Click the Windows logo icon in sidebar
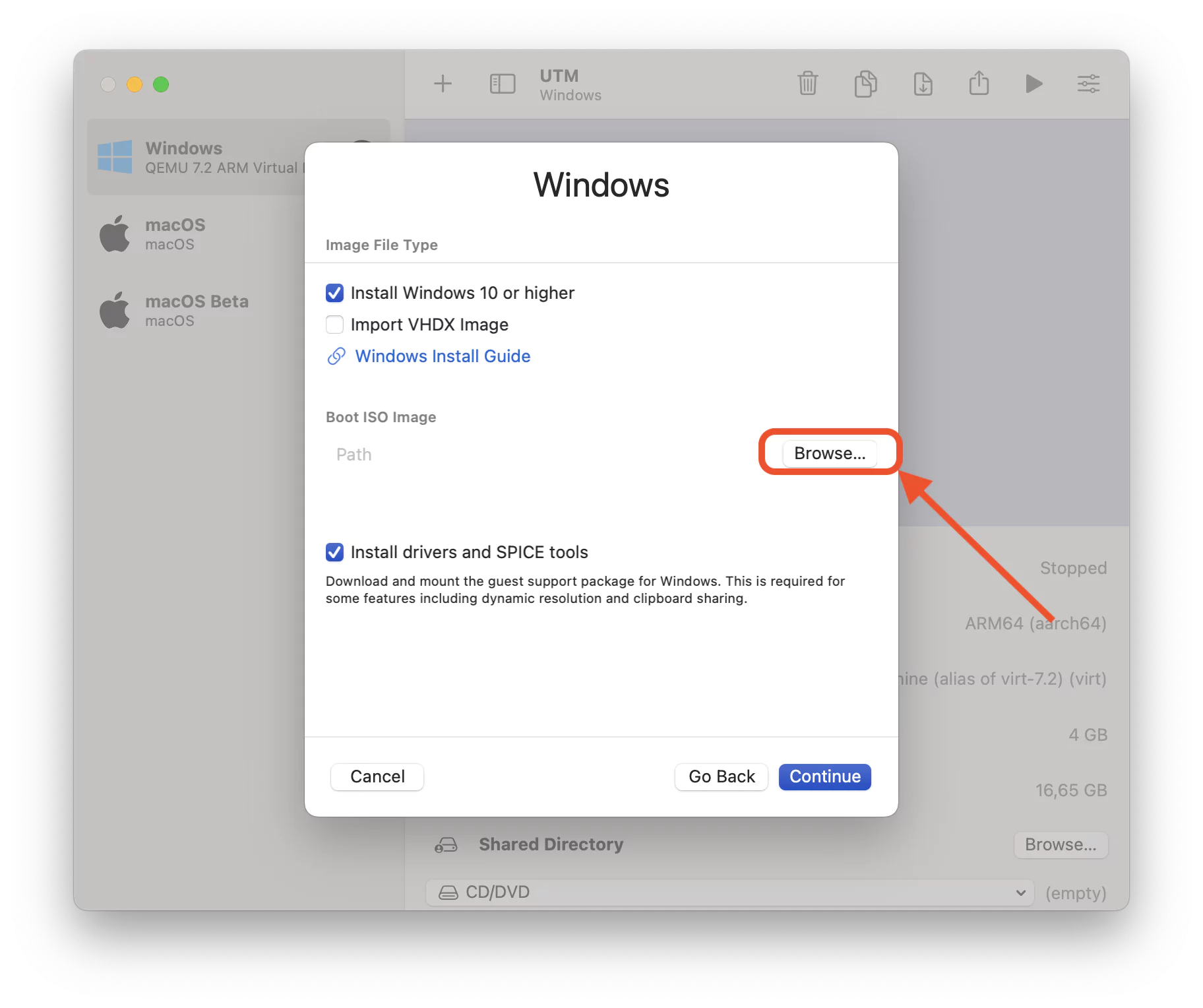This screenshot has height=1008, width=1203. pyautogui.click(x=115, y=157)
